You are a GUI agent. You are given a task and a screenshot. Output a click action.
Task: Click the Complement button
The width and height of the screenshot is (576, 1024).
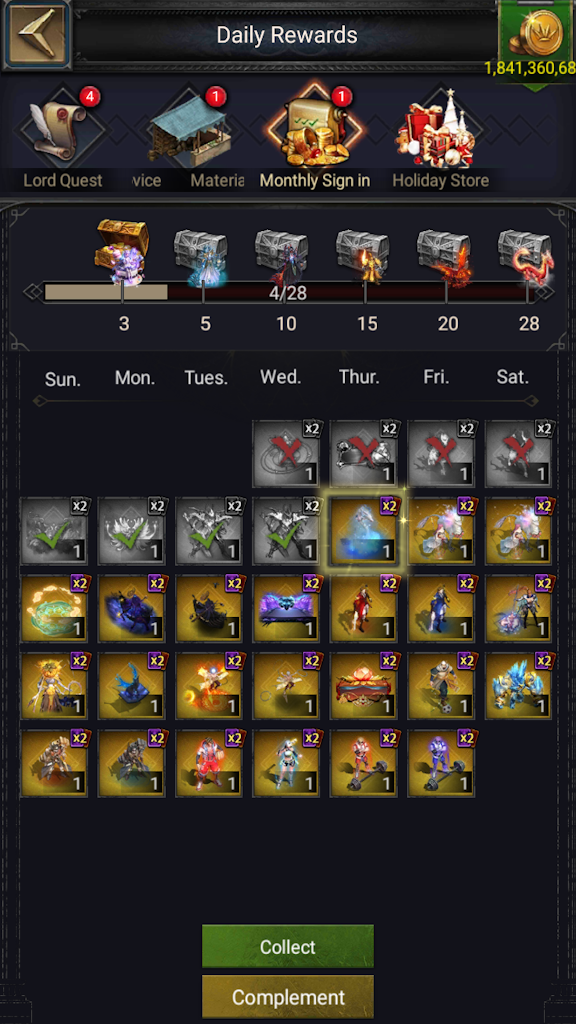click(288, 997)
